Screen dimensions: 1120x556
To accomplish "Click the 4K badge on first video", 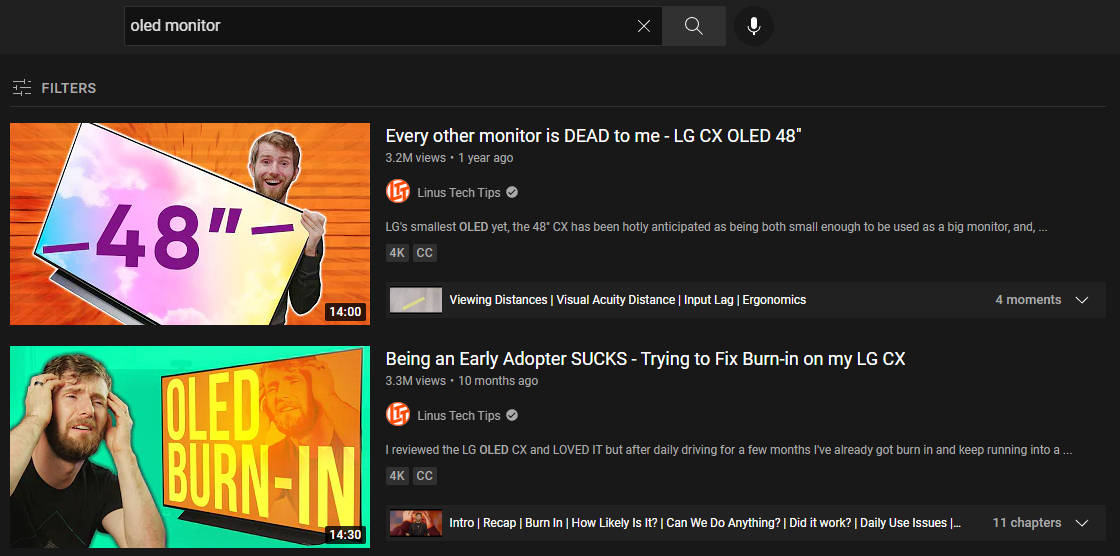I will click(397, 253).
